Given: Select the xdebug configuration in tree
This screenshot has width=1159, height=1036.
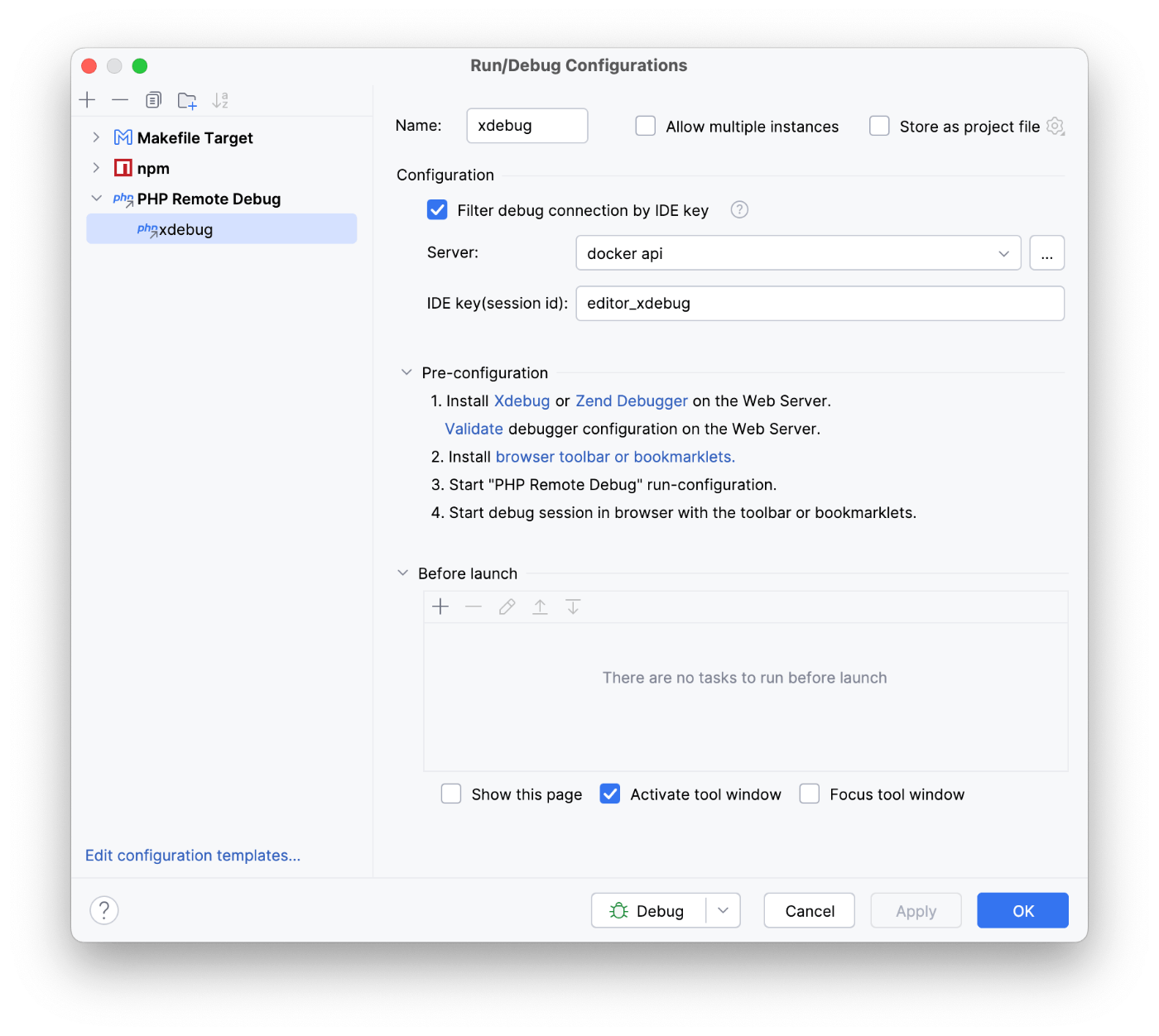Looking at the screenshot, I should click(222, 229).
